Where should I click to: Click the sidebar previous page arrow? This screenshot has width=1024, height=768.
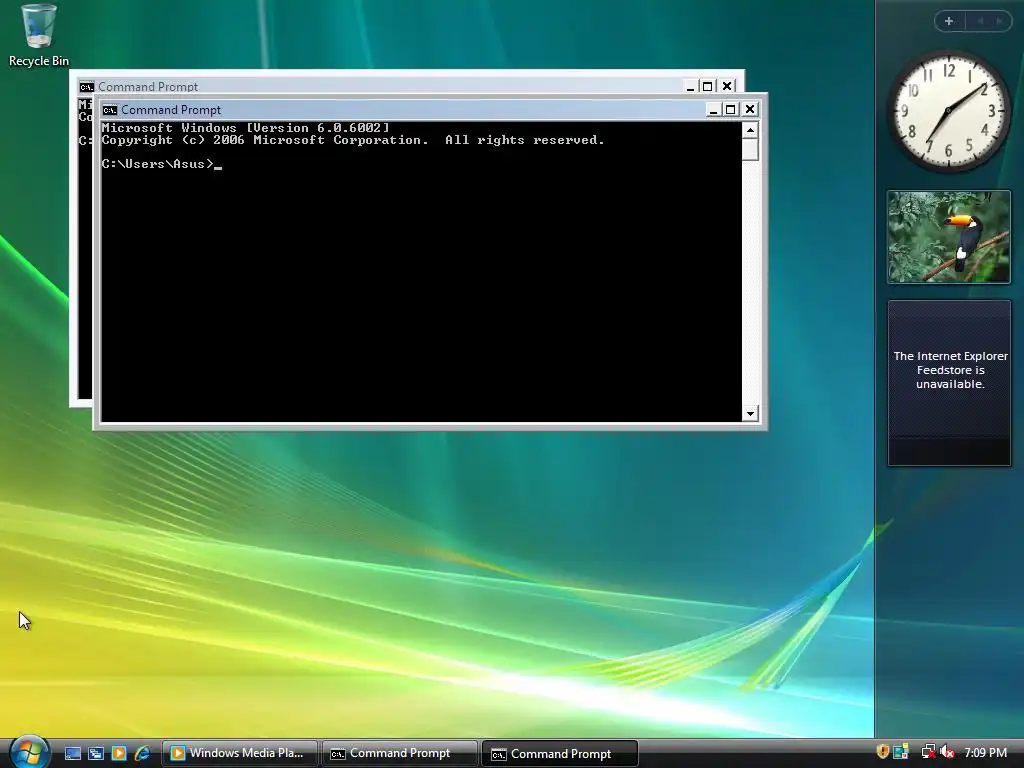(980, 21)
